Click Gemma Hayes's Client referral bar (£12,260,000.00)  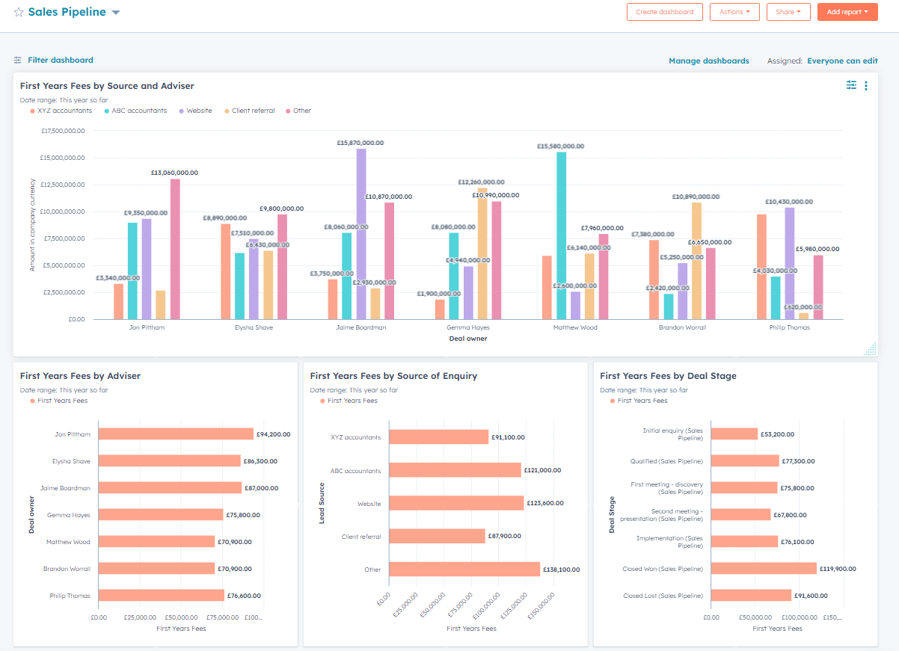[483, 254]
